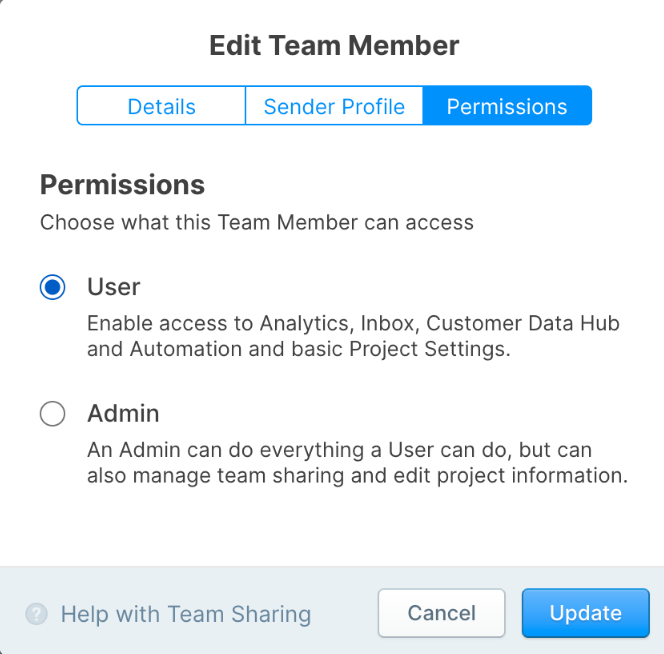Click the Admin role description paragraph
This screenshot has height=654, width=664.
pos(357,463)
